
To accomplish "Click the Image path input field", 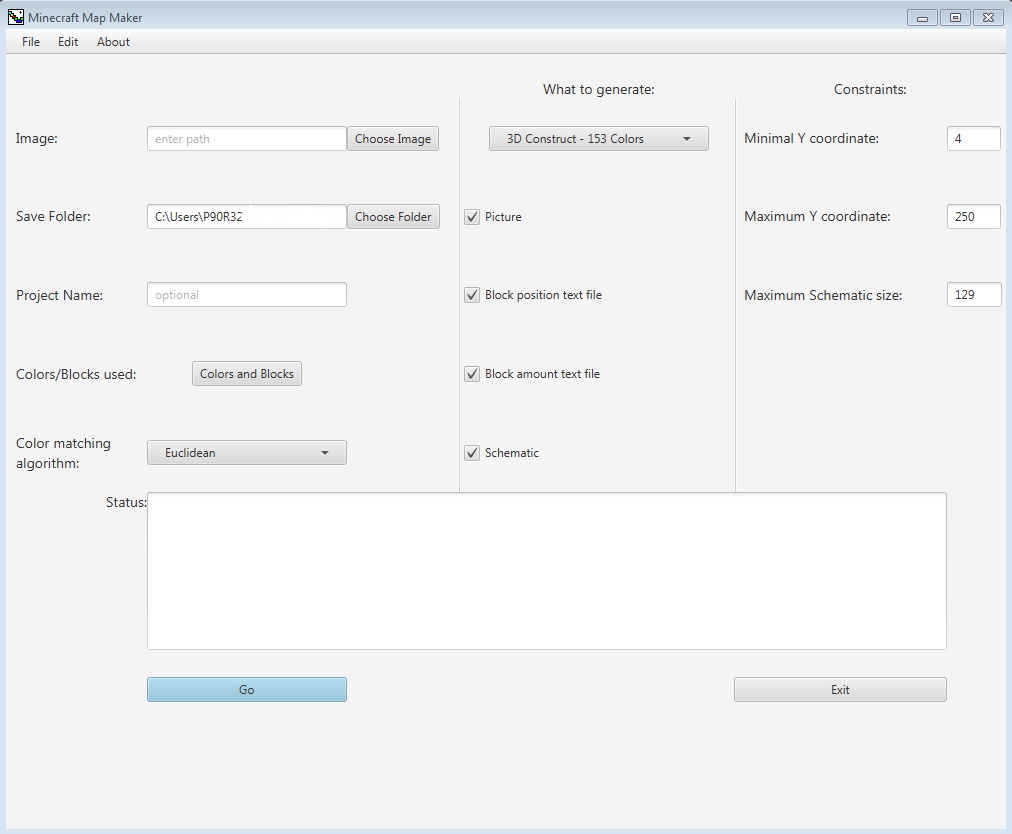I will pos(246,139).
